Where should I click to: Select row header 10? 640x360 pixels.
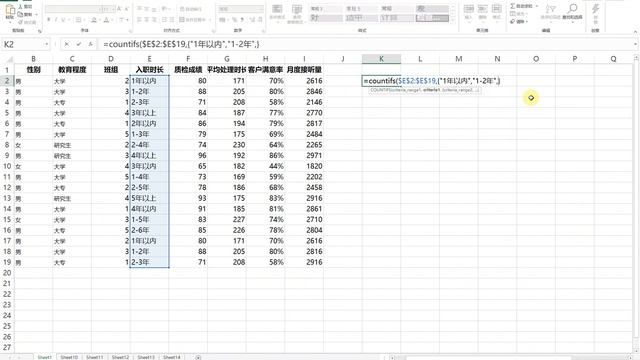[x=7, y=166]
